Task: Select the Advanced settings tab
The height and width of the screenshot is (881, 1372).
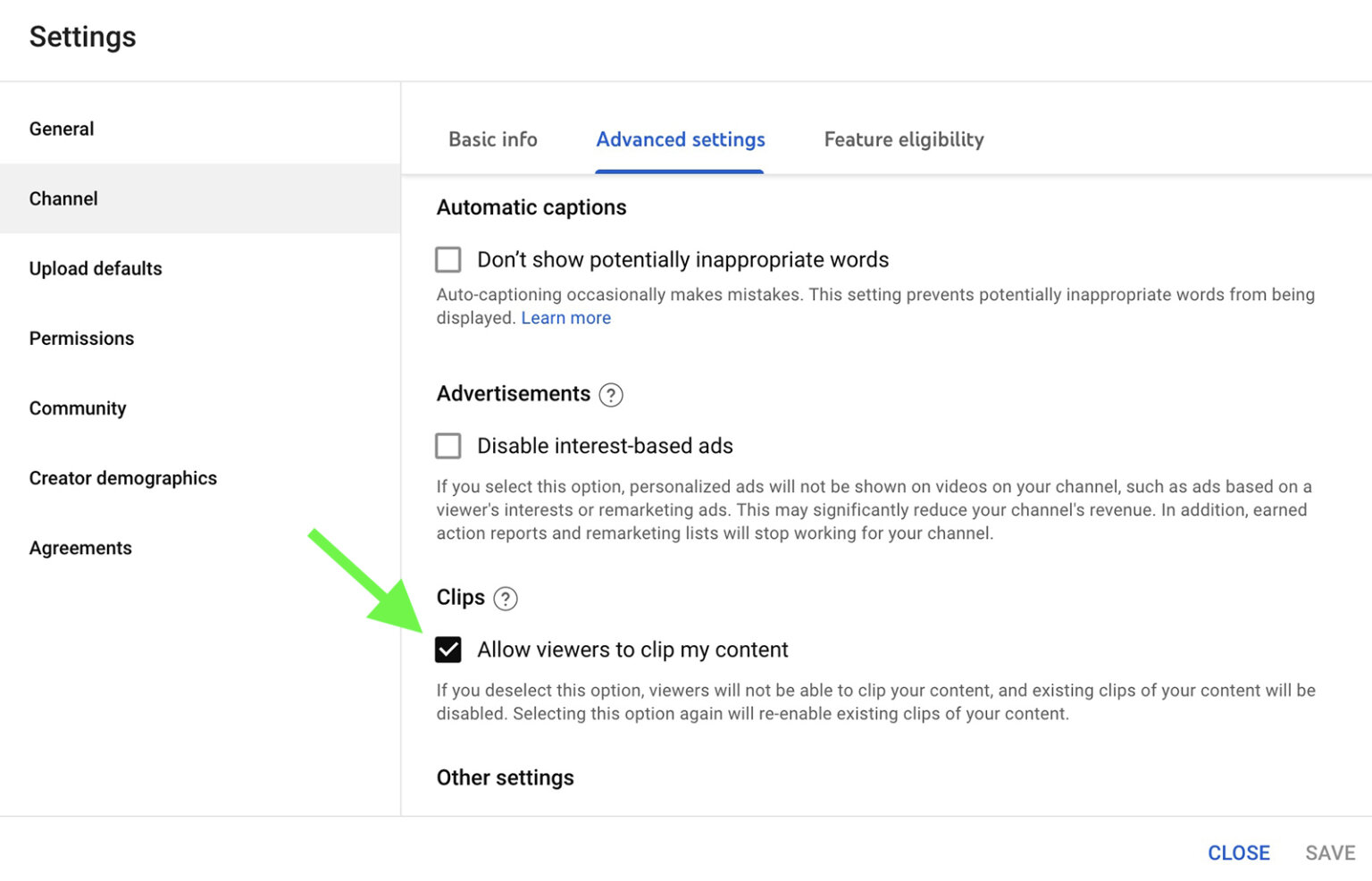Action: 680,139
